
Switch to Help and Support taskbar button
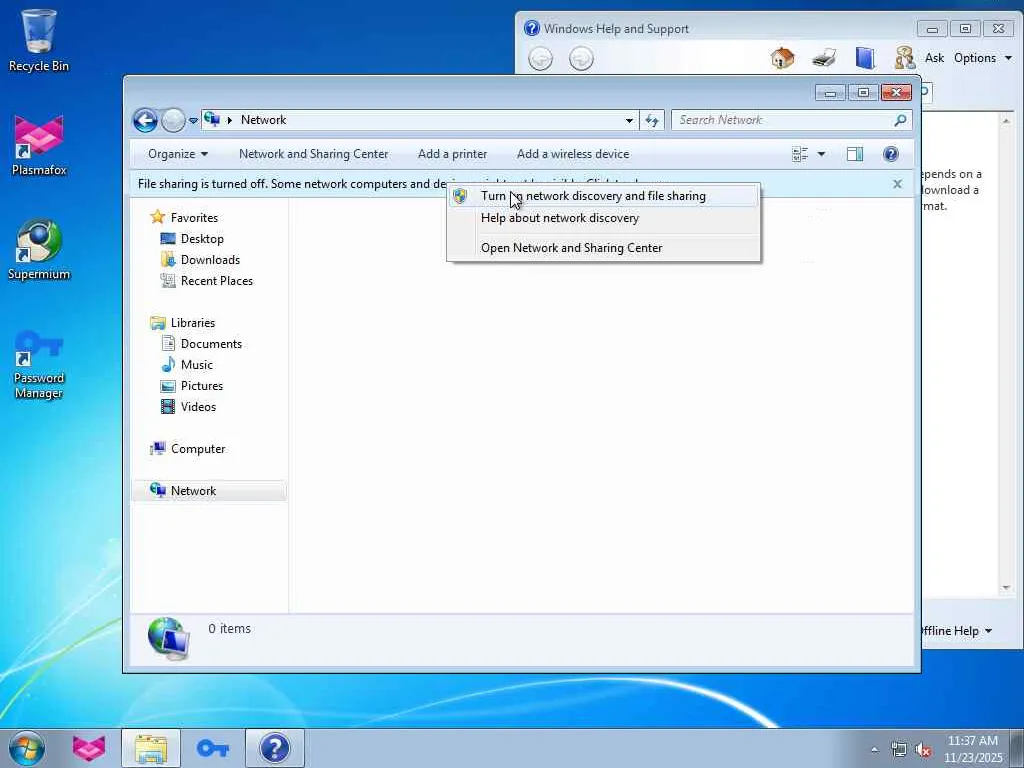pyautogui.click(x=275, y=748)
